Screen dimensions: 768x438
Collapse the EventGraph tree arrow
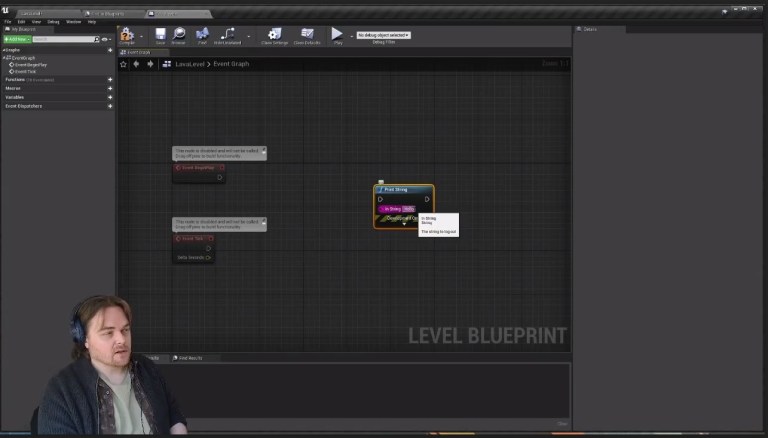point(4,58)
